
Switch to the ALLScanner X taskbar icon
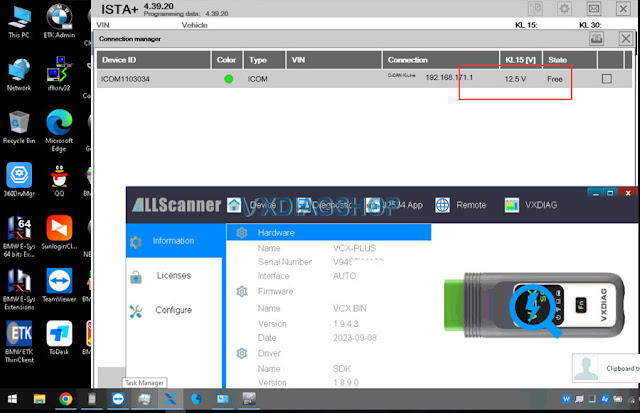click(x=170, y=399)
